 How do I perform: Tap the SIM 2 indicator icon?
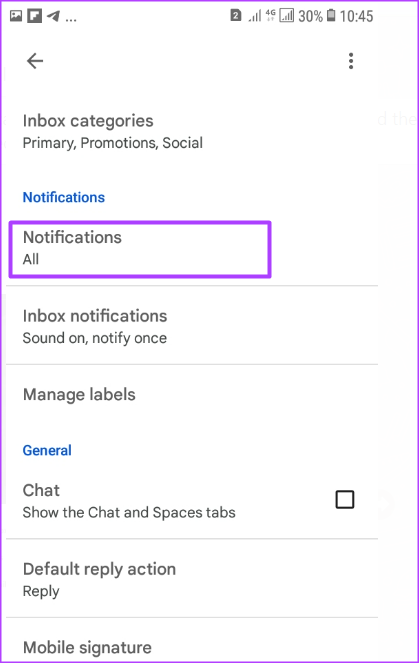point(236,16)
